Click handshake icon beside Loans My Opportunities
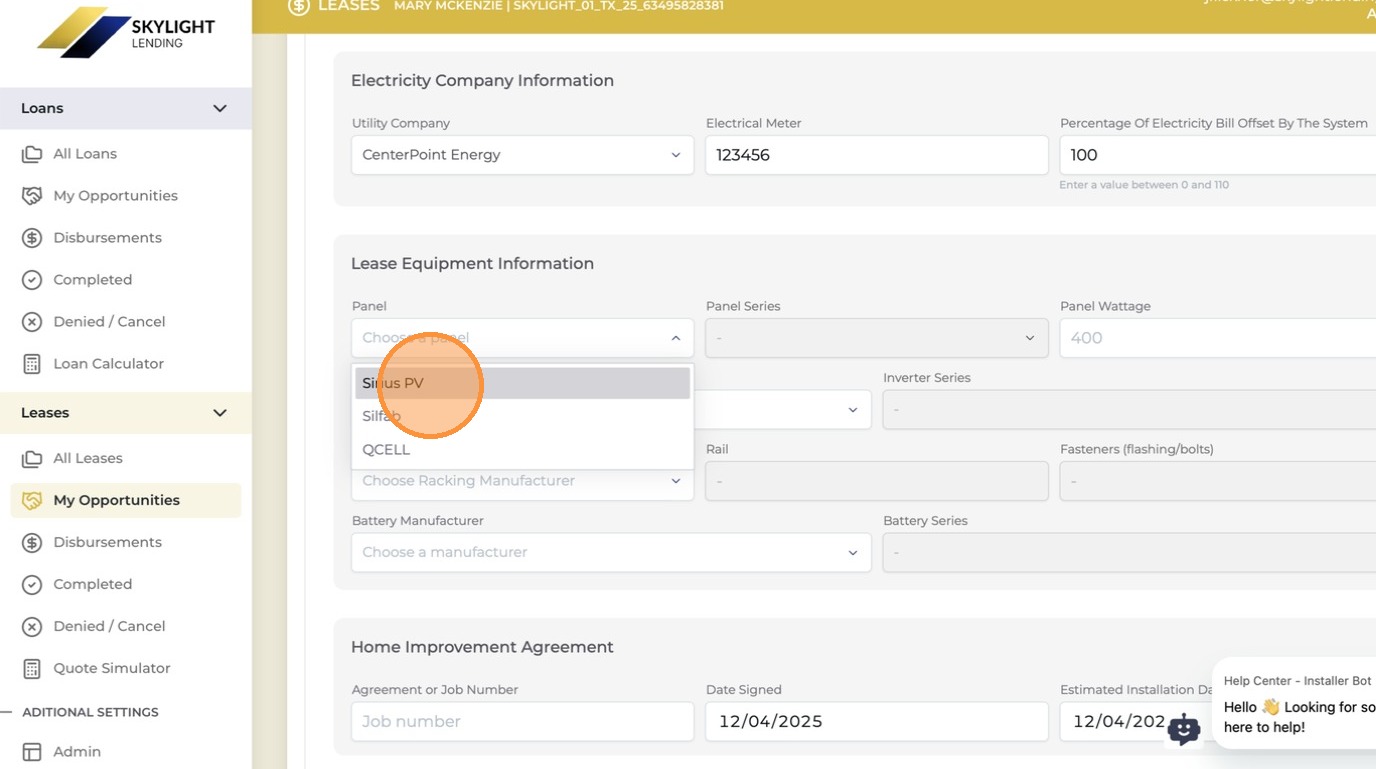 tap(32, 196)
